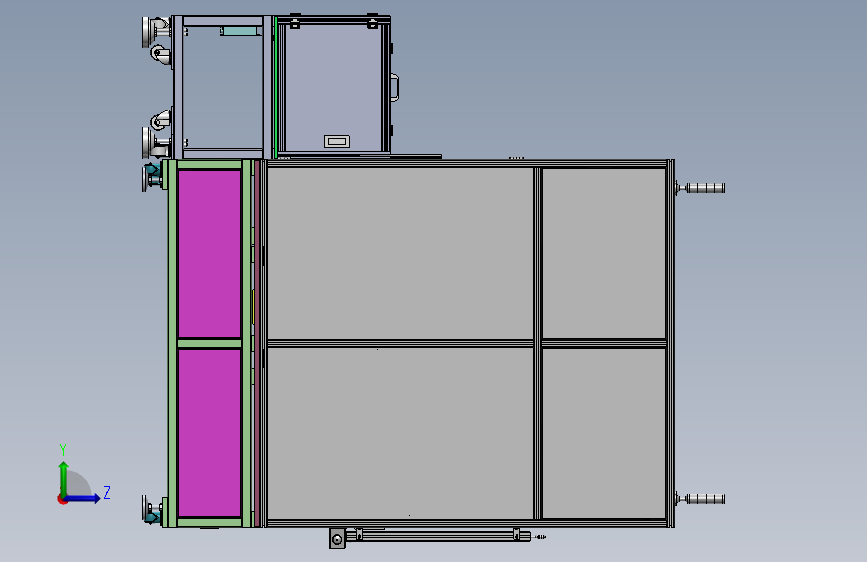Select the lower magenta panel
Image resolution: width=867 pixels, height=562 pixels.
point(209,433)
